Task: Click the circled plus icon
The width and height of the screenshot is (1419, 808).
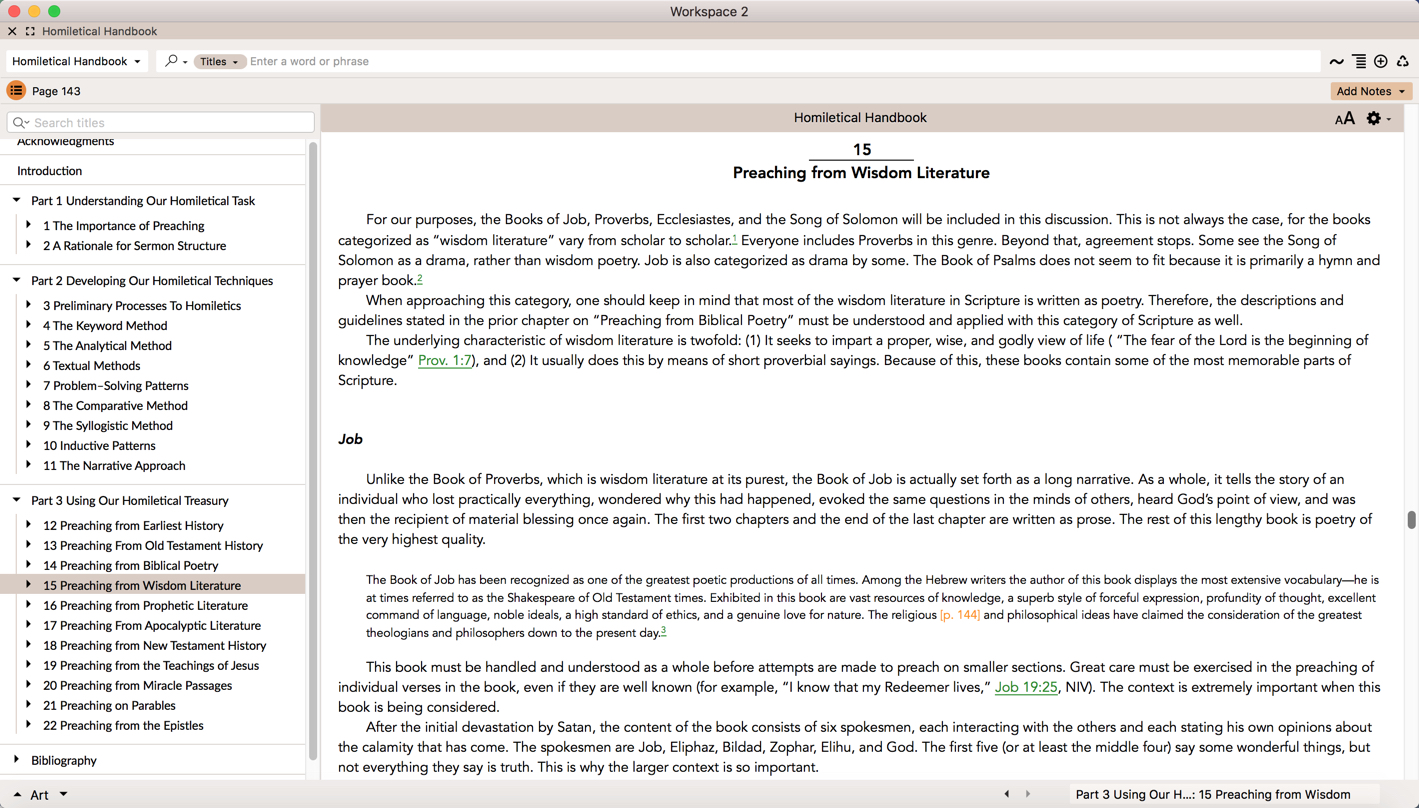Action: pos(1381,62)
